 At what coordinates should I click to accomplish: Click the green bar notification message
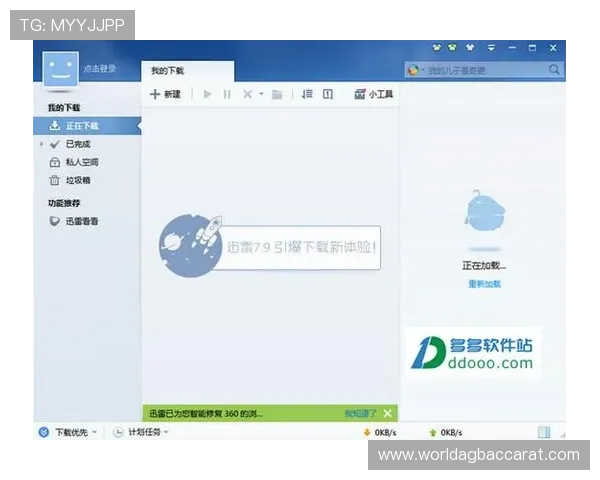click(206, 413)
